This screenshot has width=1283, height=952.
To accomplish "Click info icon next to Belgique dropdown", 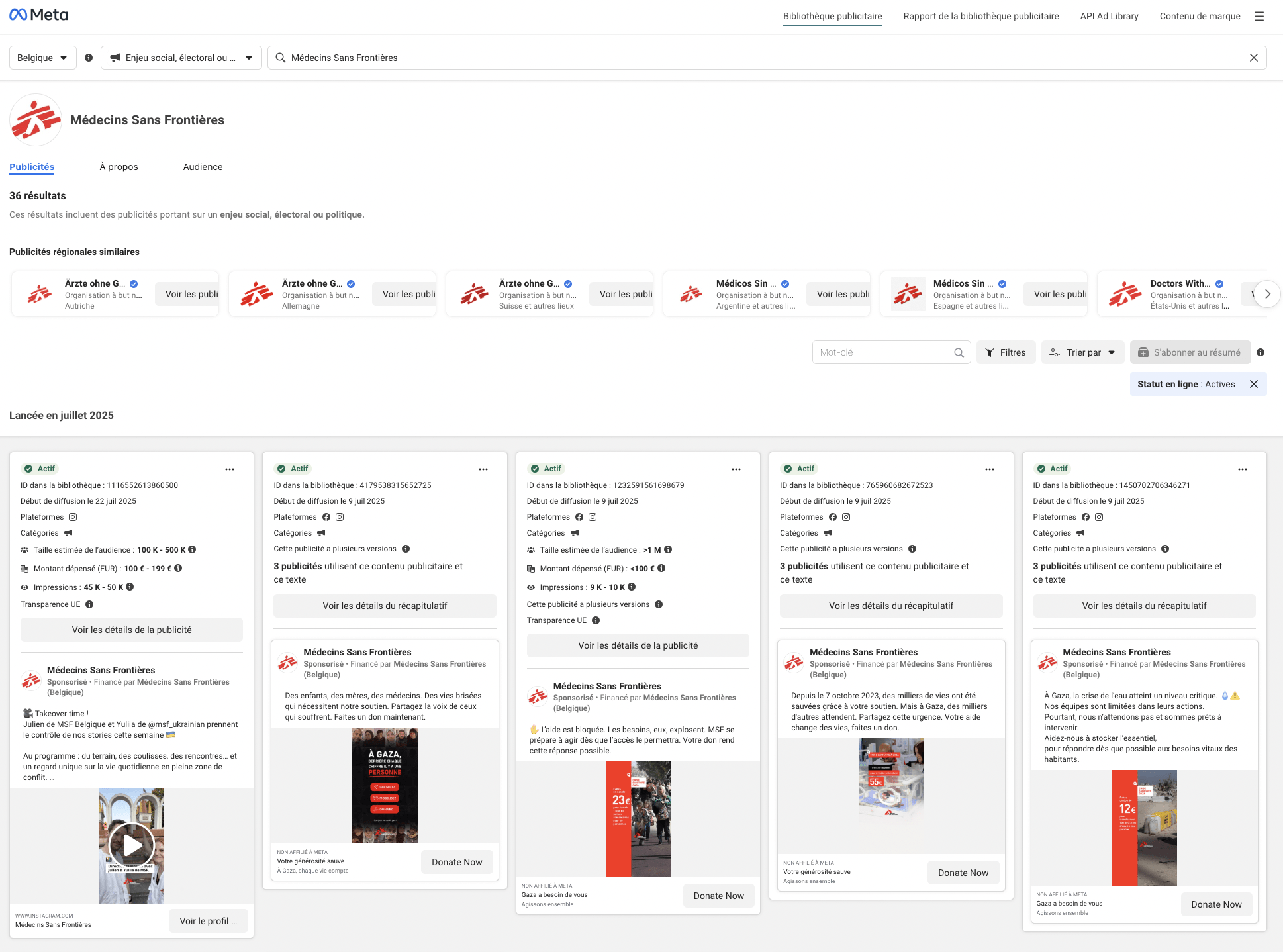I will click(x=89, y=58).
